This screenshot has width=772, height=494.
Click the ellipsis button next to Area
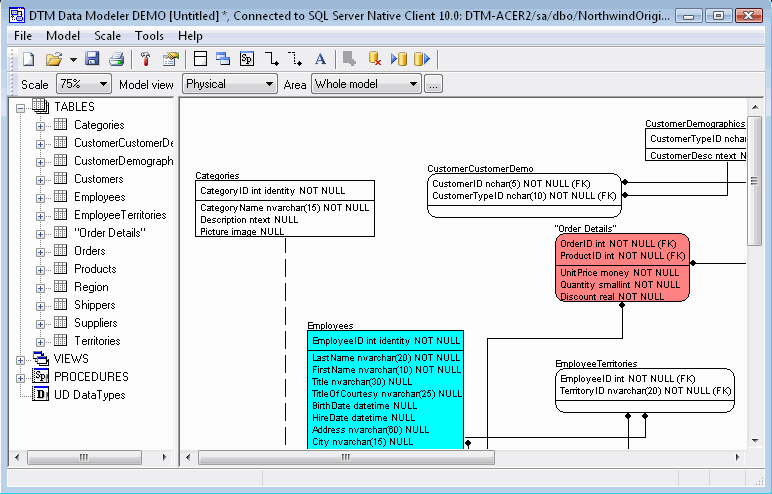(433, 84)
